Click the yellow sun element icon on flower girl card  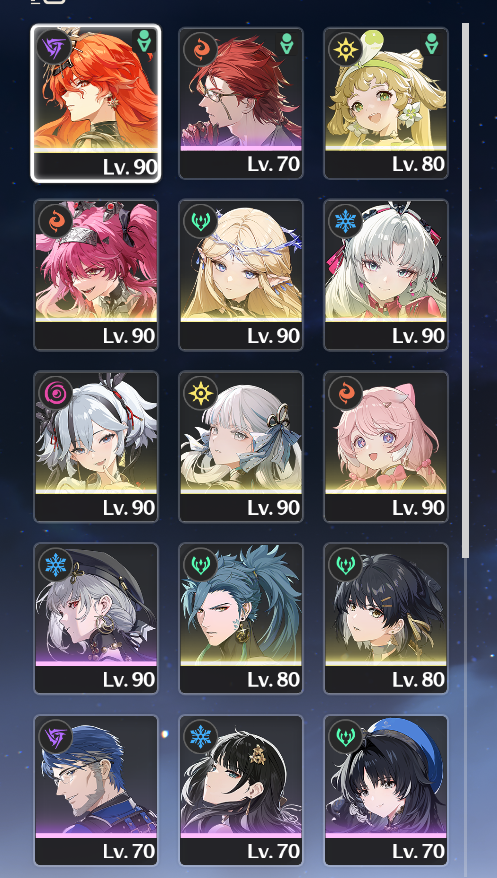(345, 49)
